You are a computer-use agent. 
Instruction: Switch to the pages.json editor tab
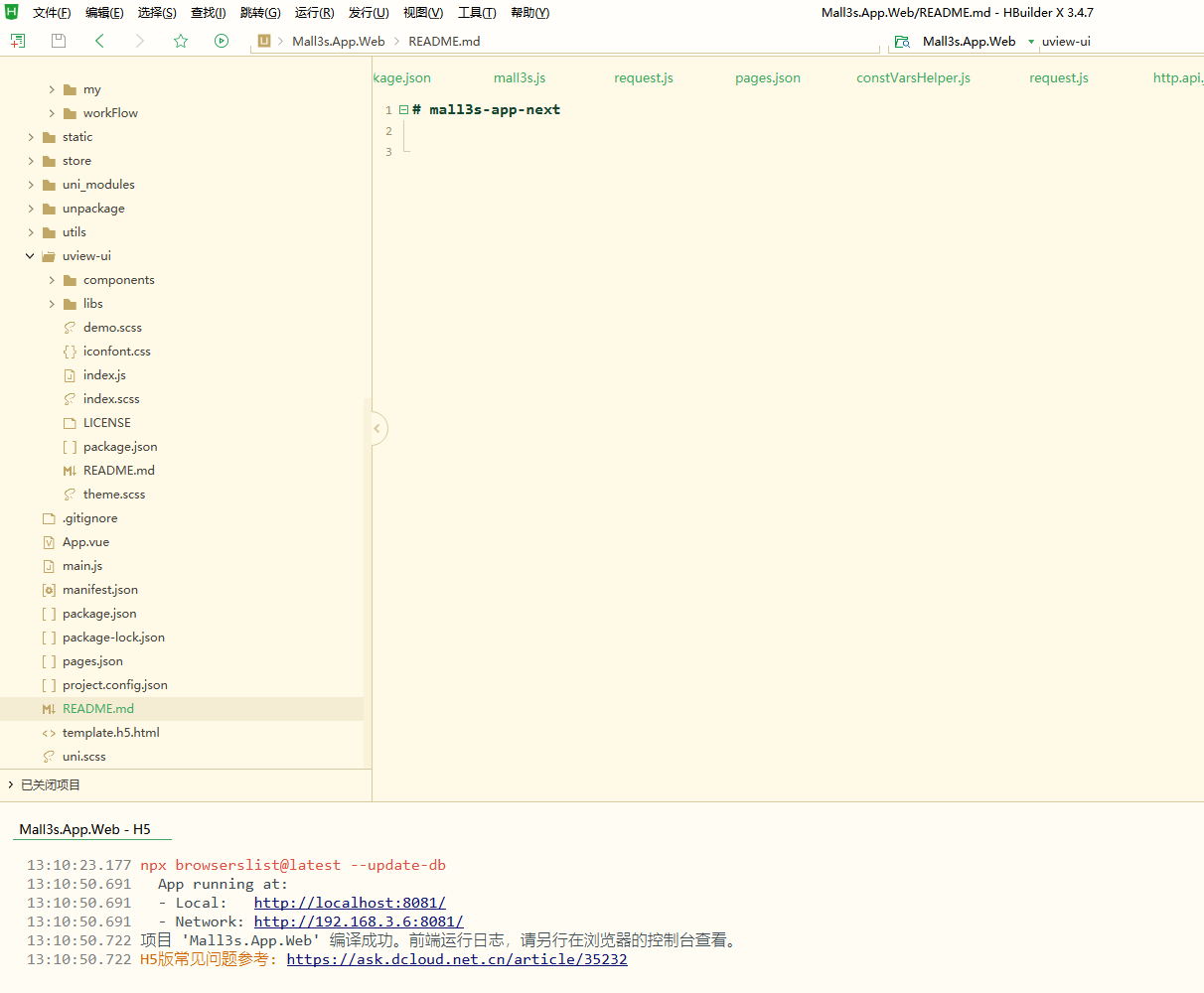(768, 77)
